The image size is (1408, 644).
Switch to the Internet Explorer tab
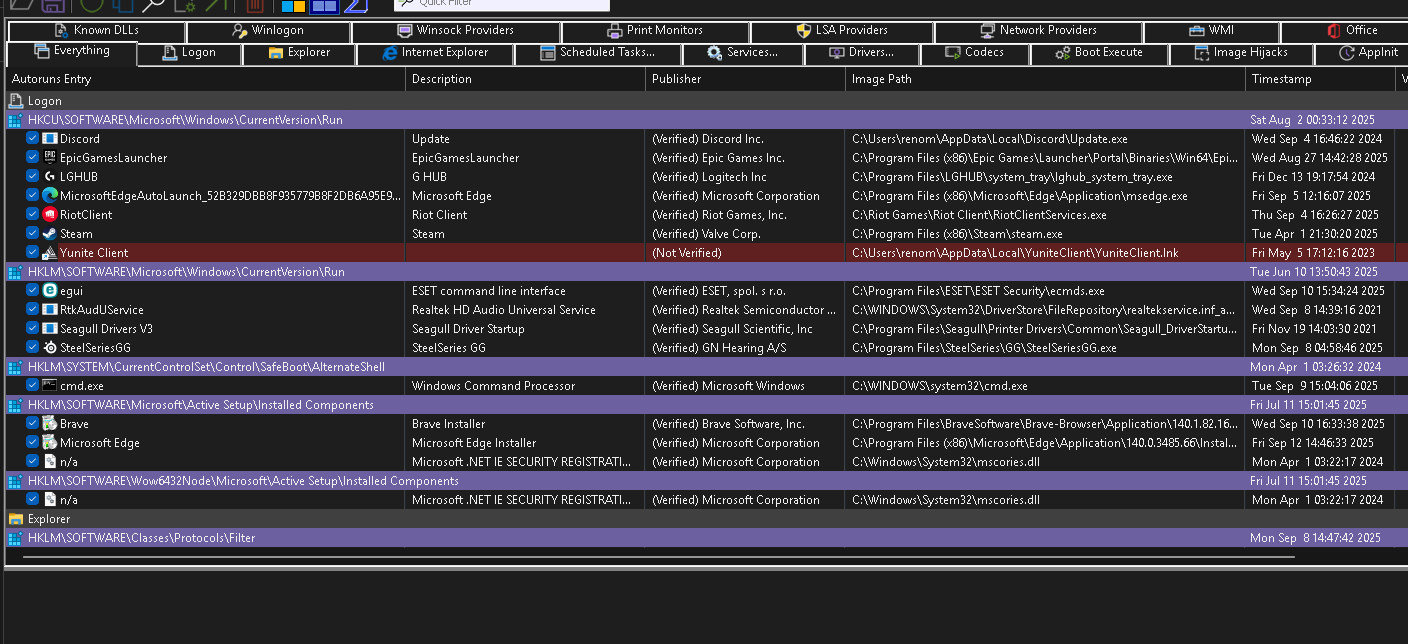point(436,53)
